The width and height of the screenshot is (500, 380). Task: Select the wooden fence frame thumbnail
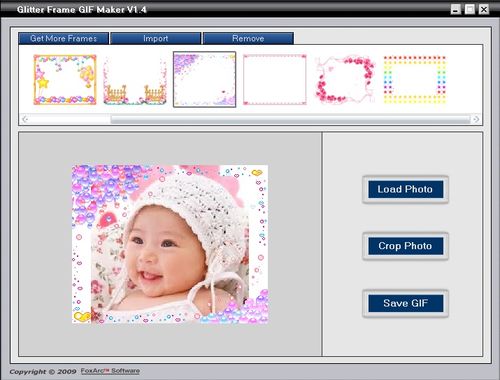[135, 80]
